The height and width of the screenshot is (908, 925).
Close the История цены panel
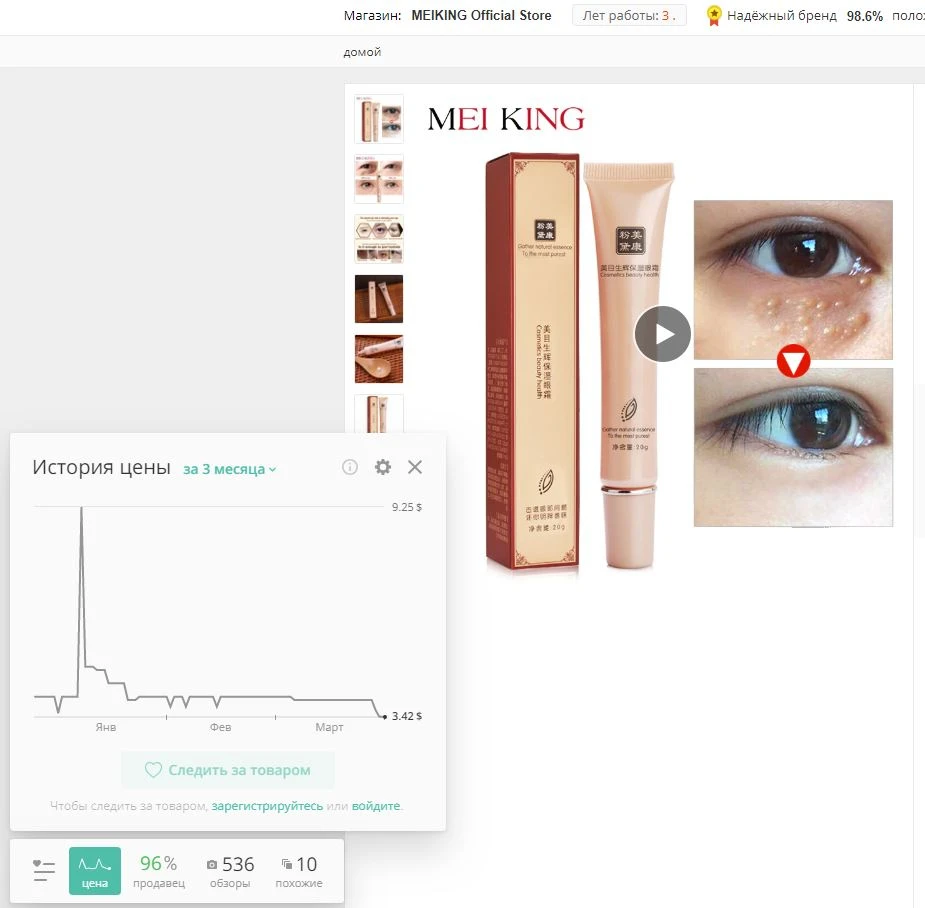click(415, 467)
